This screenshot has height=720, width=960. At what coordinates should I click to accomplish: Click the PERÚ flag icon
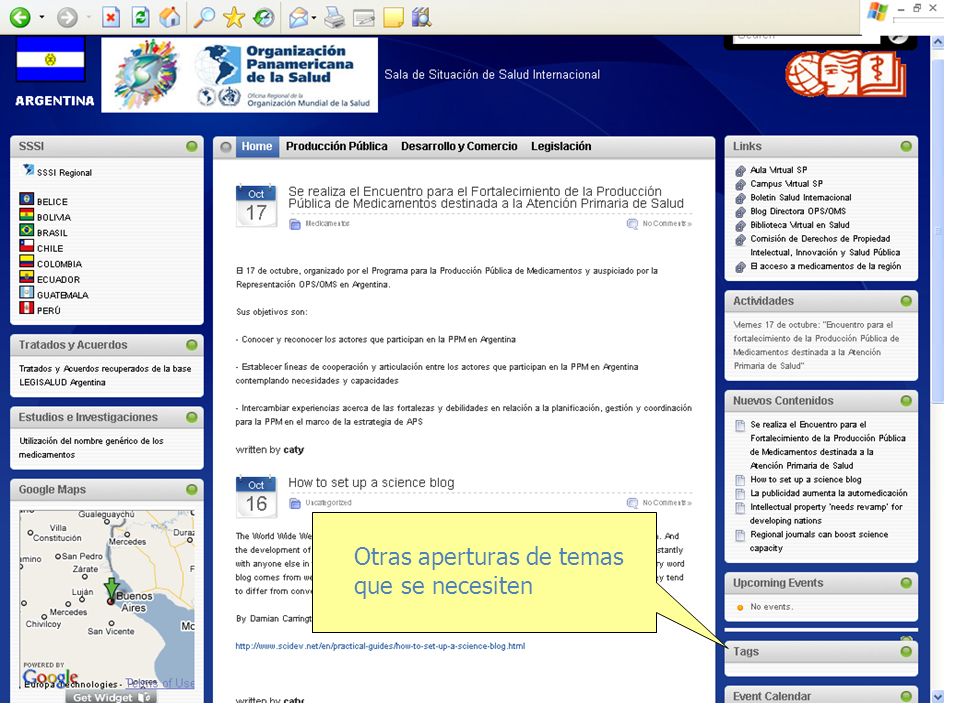tap(26, 307)
